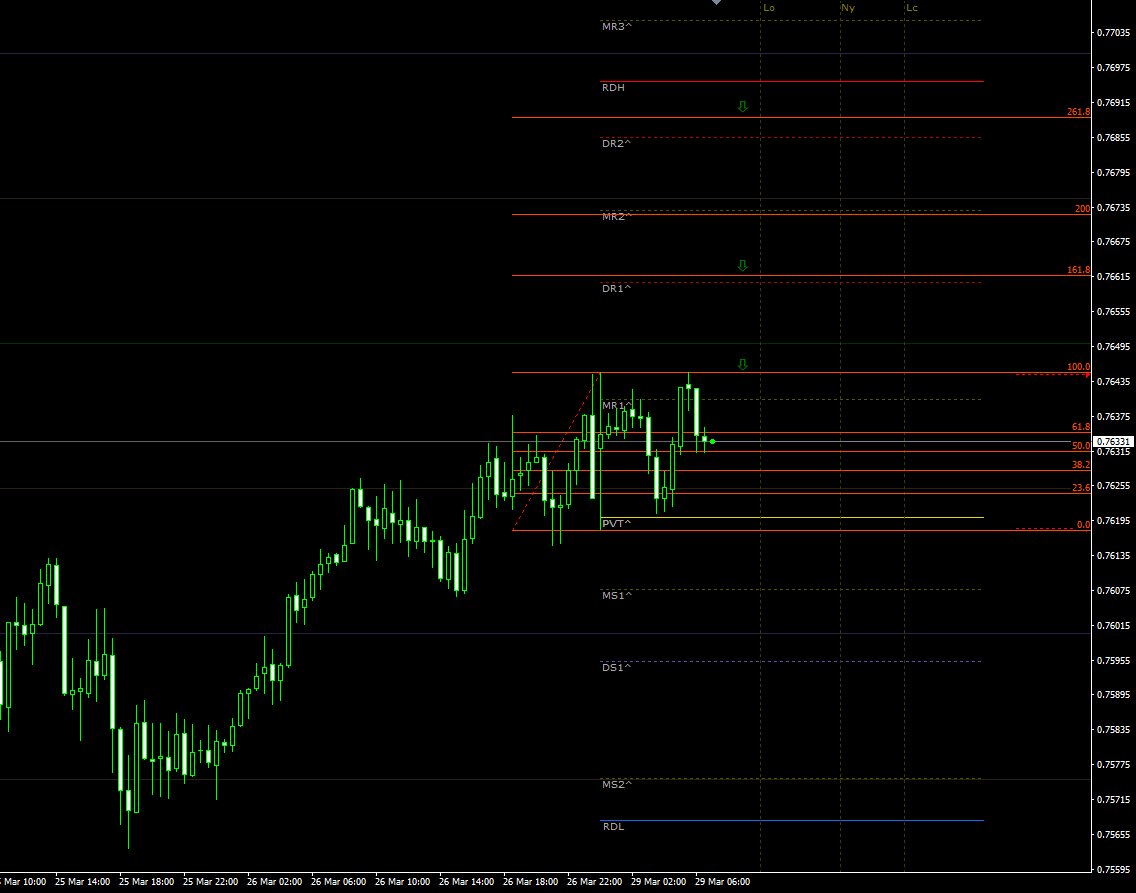
Task: Click the 0.76015 price on the axis
Action: [1113, 626]
